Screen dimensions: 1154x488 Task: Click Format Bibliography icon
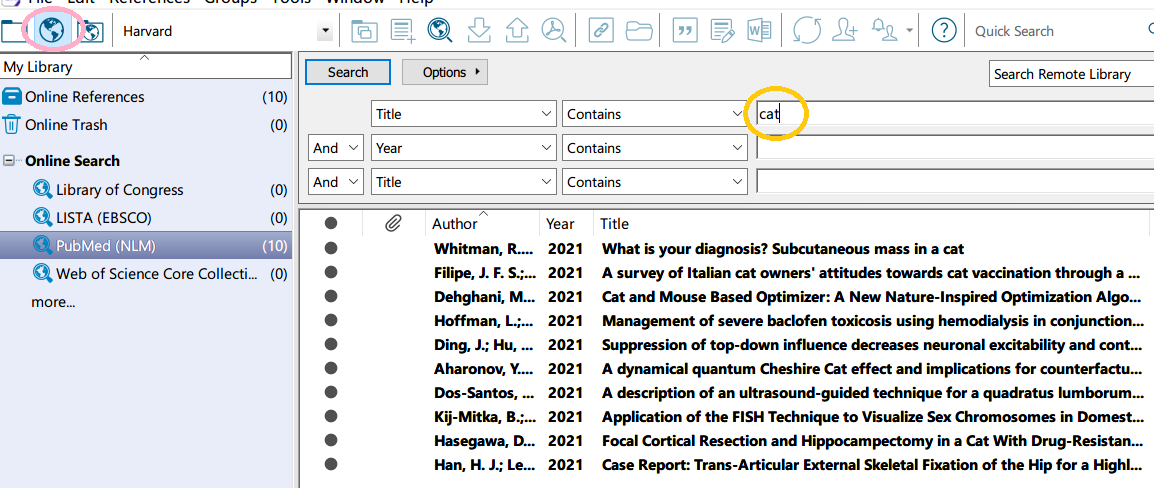[x=723, y=31]
